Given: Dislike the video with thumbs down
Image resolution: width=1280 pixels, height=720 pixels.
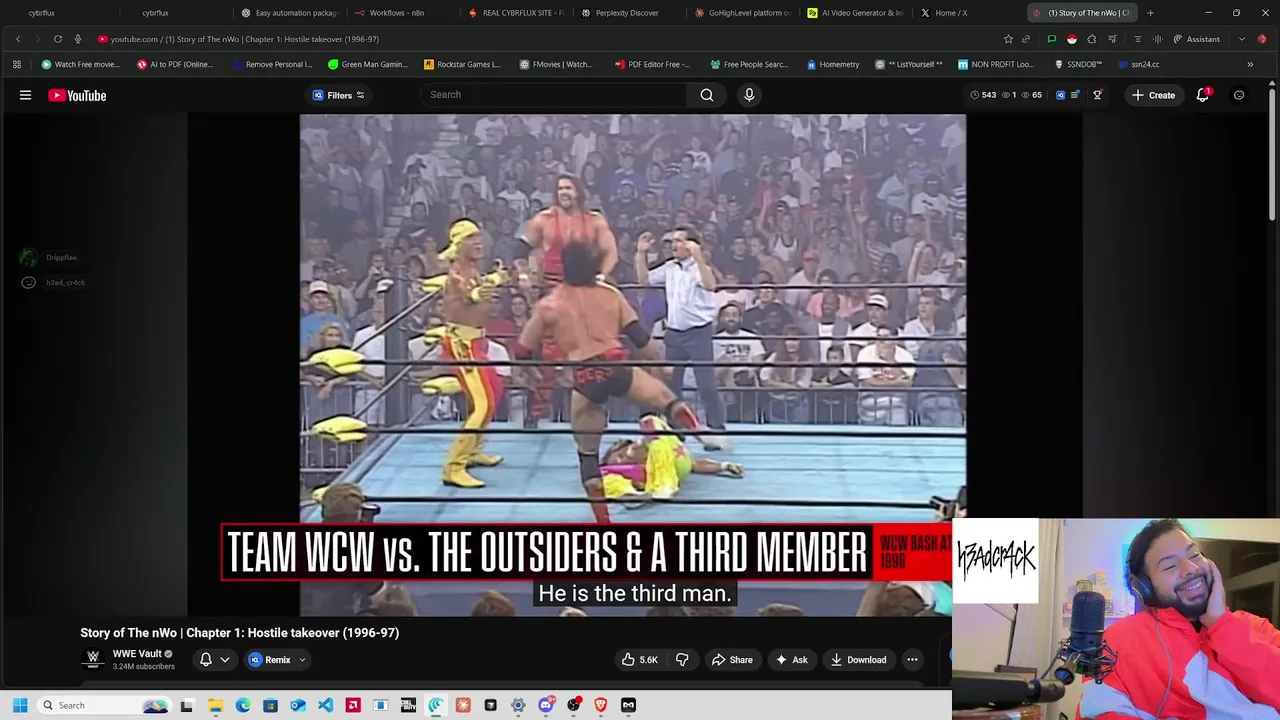Looking at the screenshot, I should (682, 660).
